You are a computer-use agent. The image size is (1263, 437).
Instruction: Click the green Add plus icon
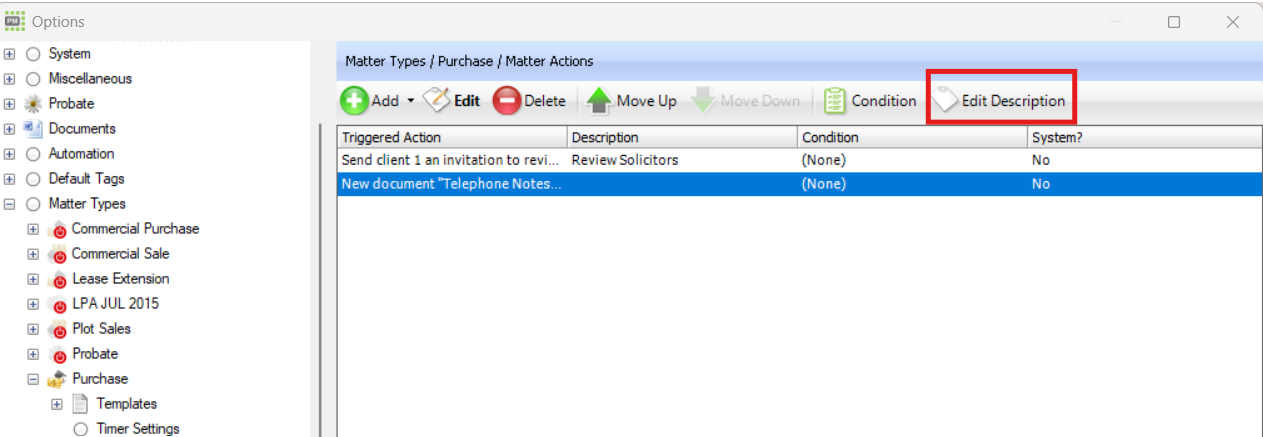[354, 101]
